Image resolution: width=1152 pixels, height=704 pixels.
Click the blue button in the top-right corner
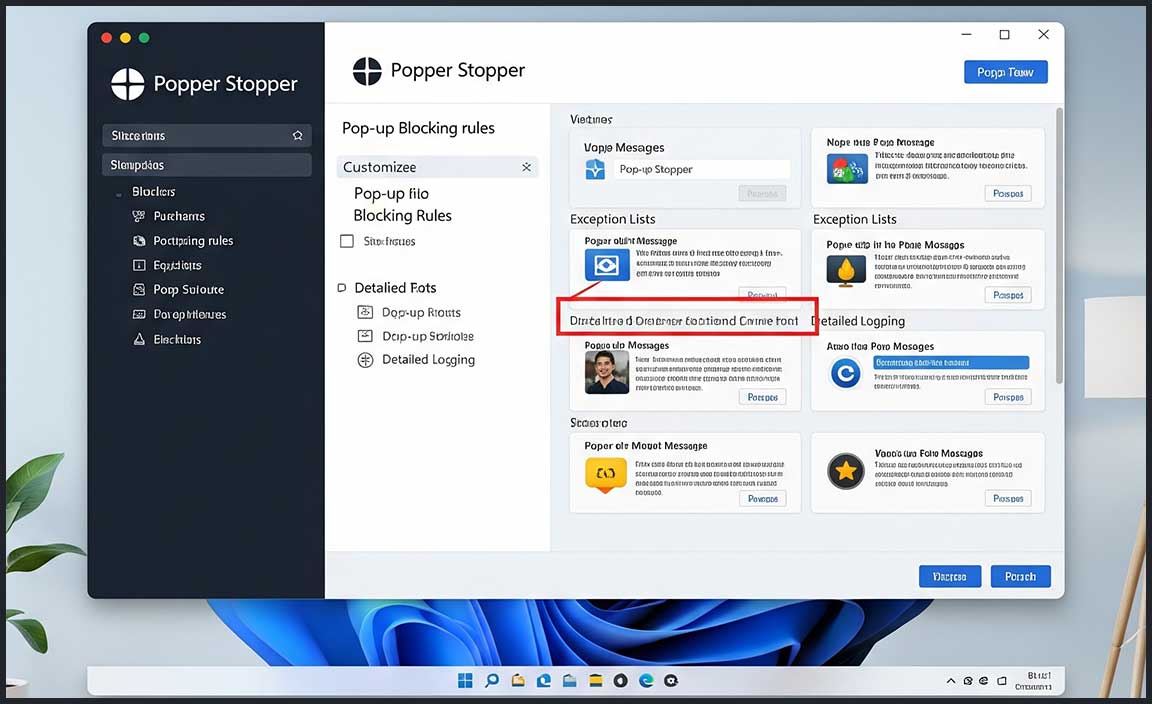coord(1005,72)
